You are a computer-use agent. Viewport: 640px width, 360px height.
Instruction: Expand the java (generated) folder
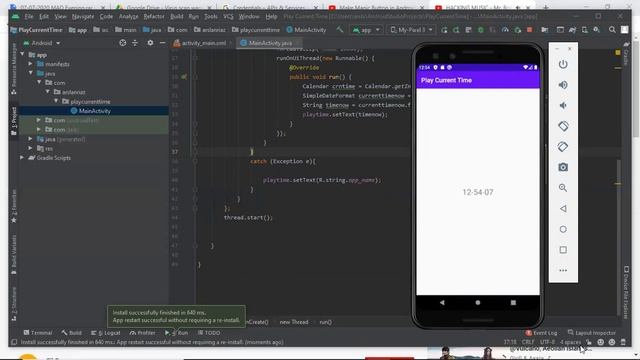coord(31,139)
